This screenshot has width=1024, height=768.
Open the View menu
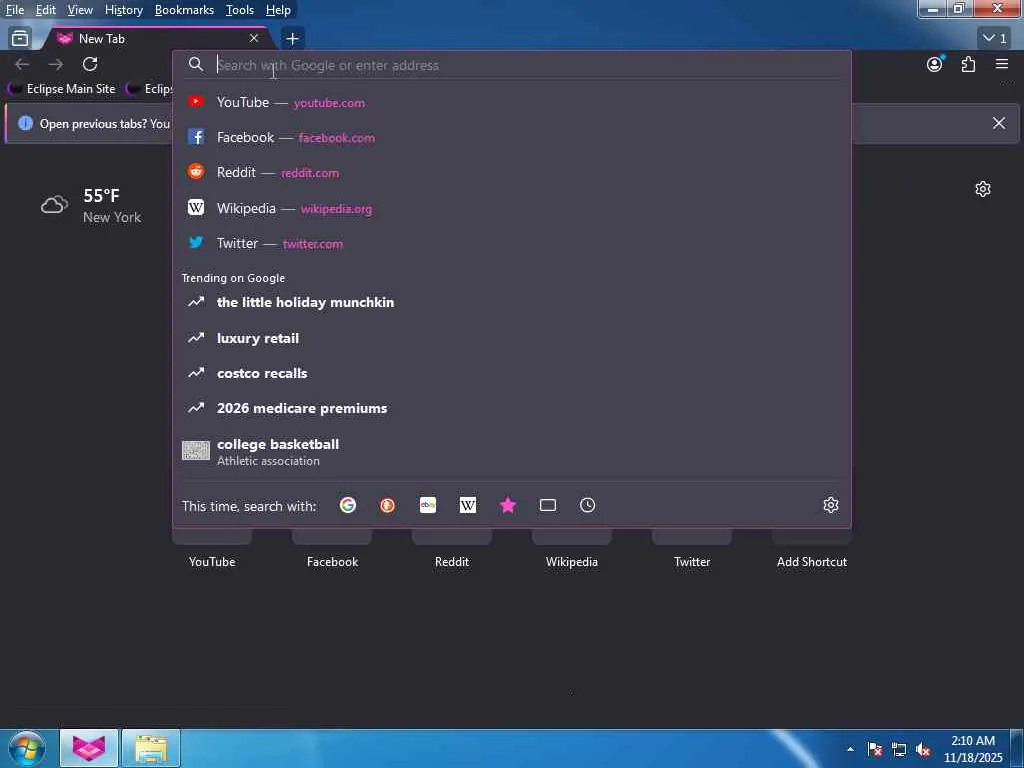click(x=80, y=10)
